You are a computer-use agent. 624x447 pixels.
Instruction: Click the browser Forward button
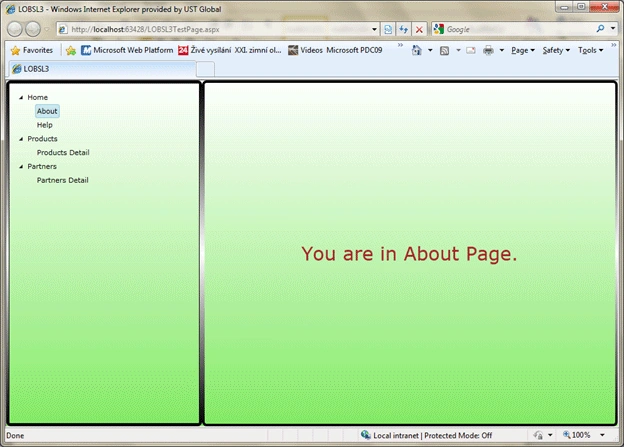[33, 29]
